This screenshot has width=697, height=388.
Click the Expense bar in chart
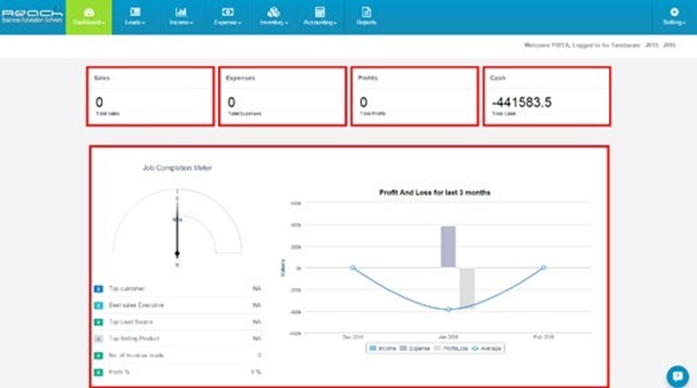coord(448,247)
